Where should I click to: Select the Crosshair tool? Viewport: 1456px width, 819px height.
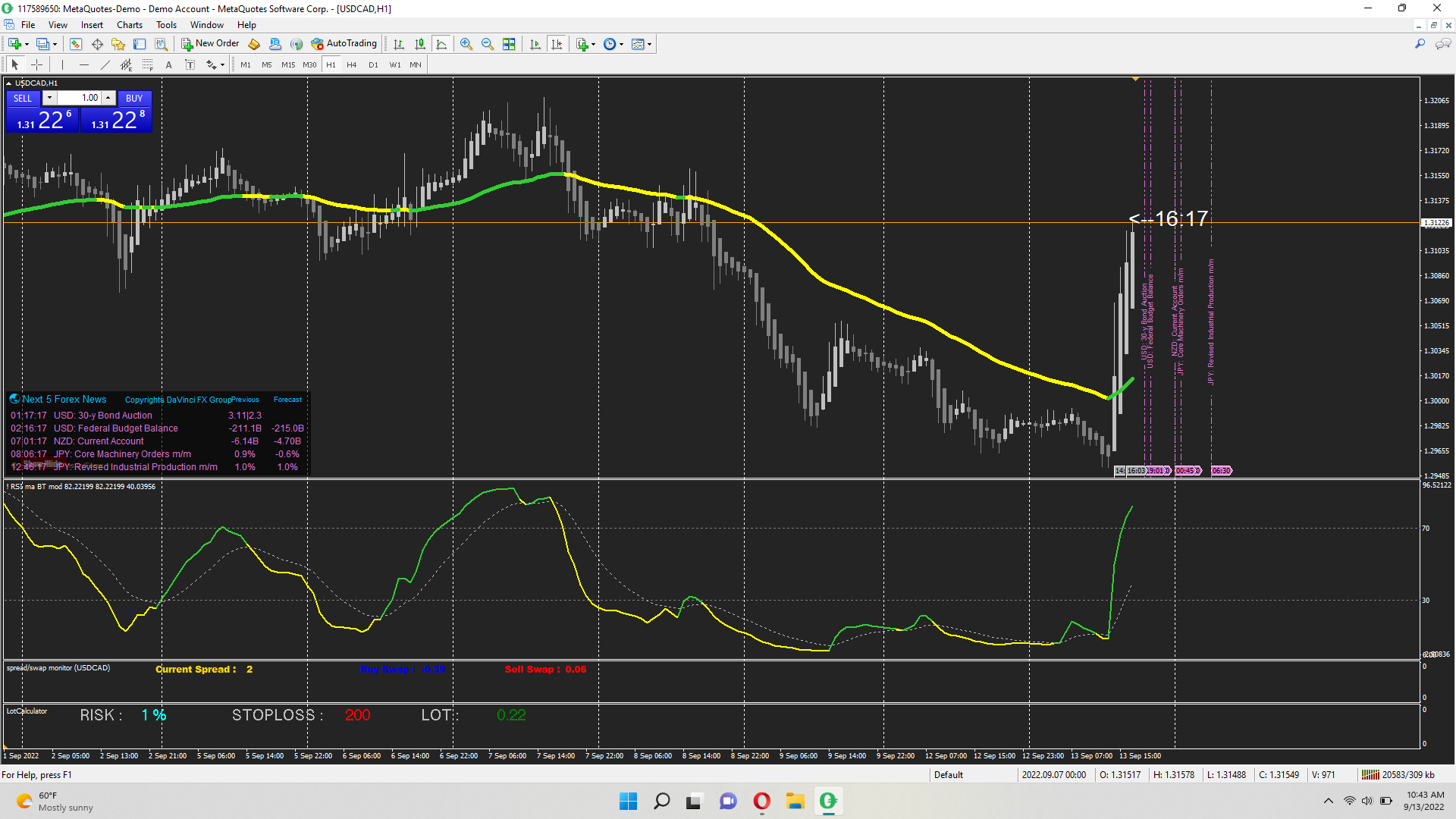36,65
